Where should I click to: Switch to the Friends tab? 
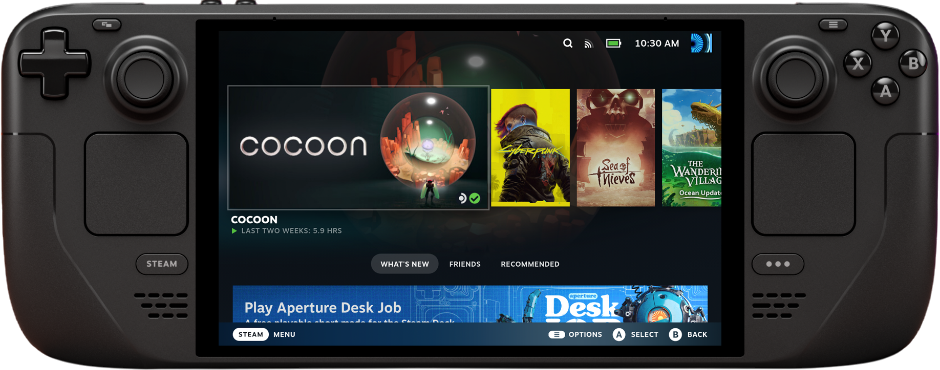click(465, 264)
